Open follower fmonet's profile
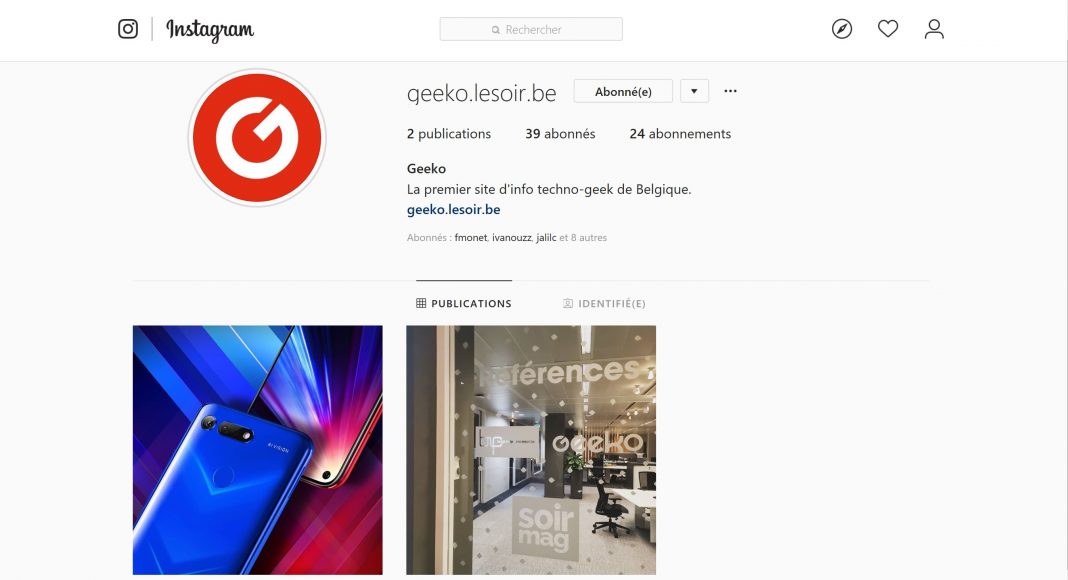The width and height of the screenshot is (1068, 580). click(471, 238)
